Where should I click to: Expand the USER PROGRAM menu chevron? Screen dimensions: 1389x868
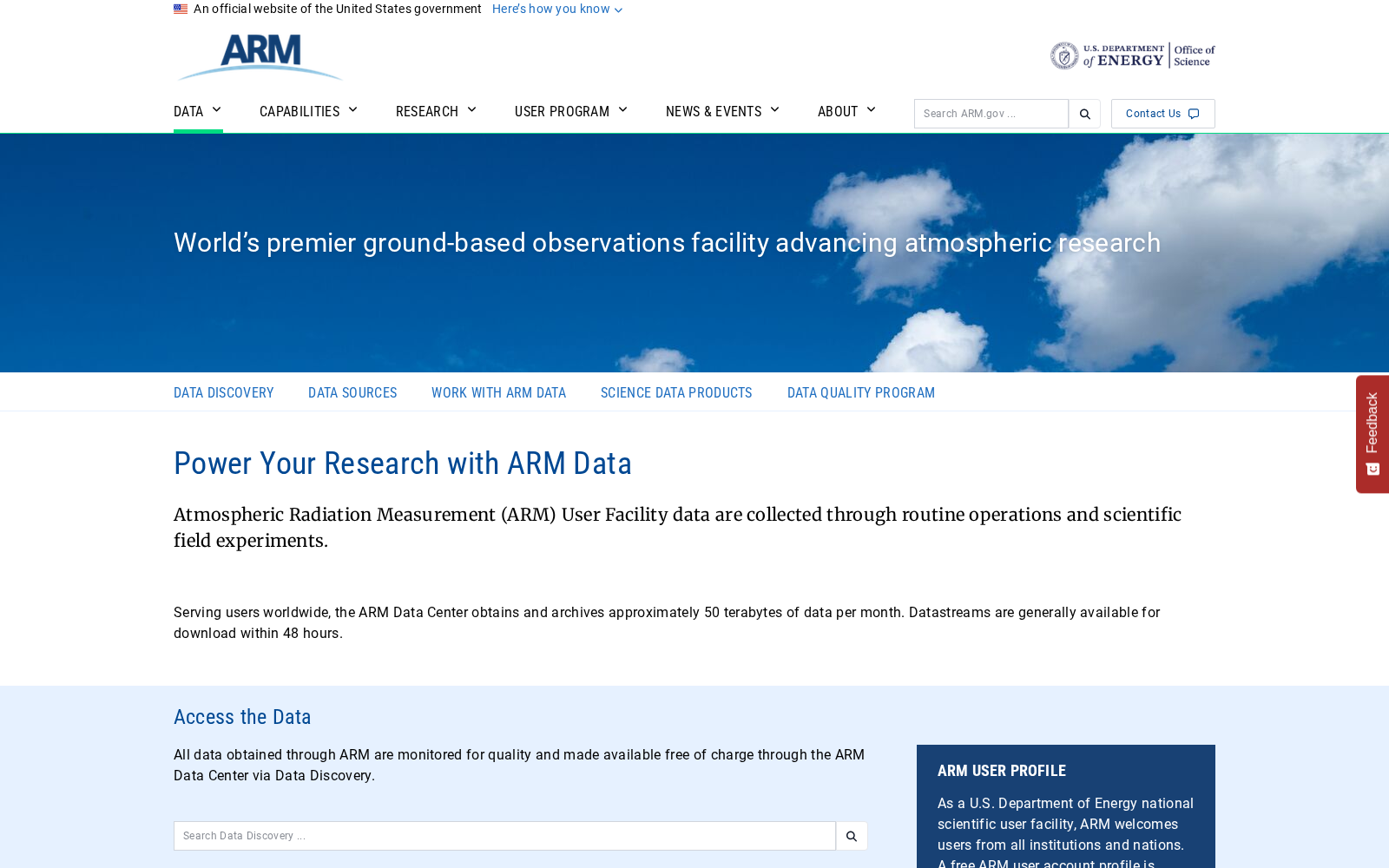(x=623, y=110)
